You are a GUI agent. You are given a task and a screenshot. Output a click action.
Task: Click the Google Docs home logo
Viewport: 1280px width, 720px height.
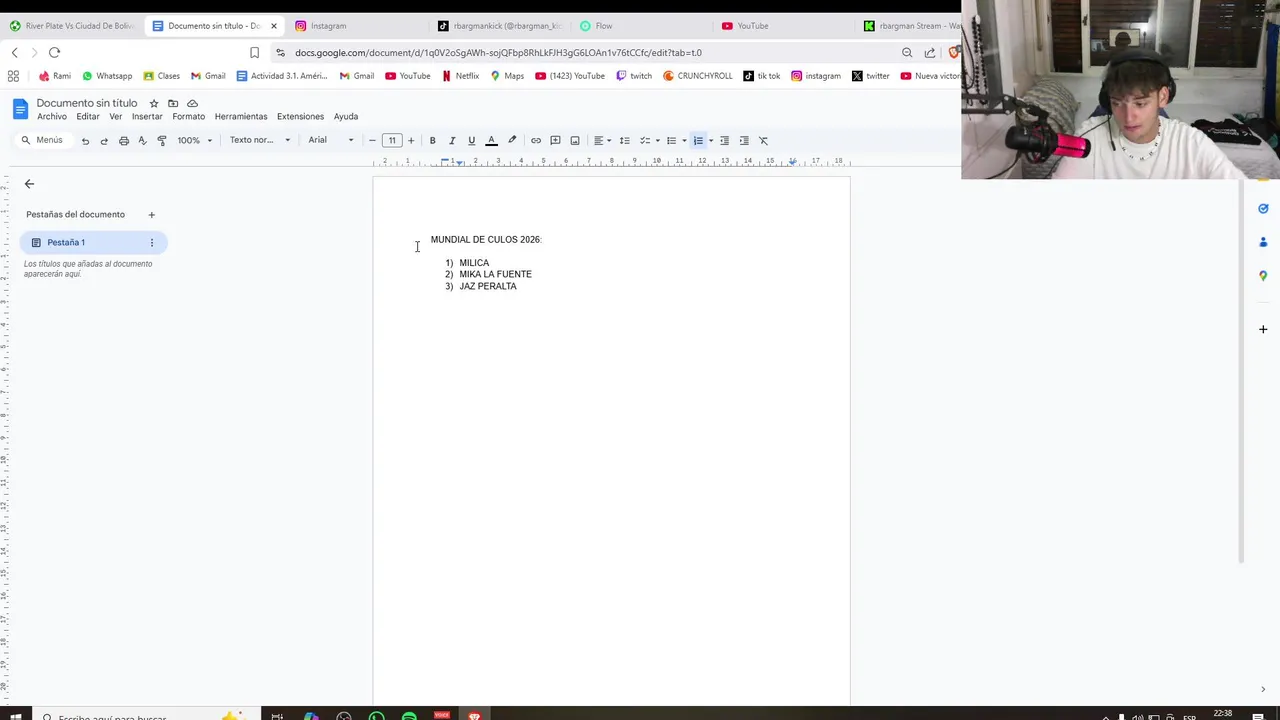(x=20, y=109)
